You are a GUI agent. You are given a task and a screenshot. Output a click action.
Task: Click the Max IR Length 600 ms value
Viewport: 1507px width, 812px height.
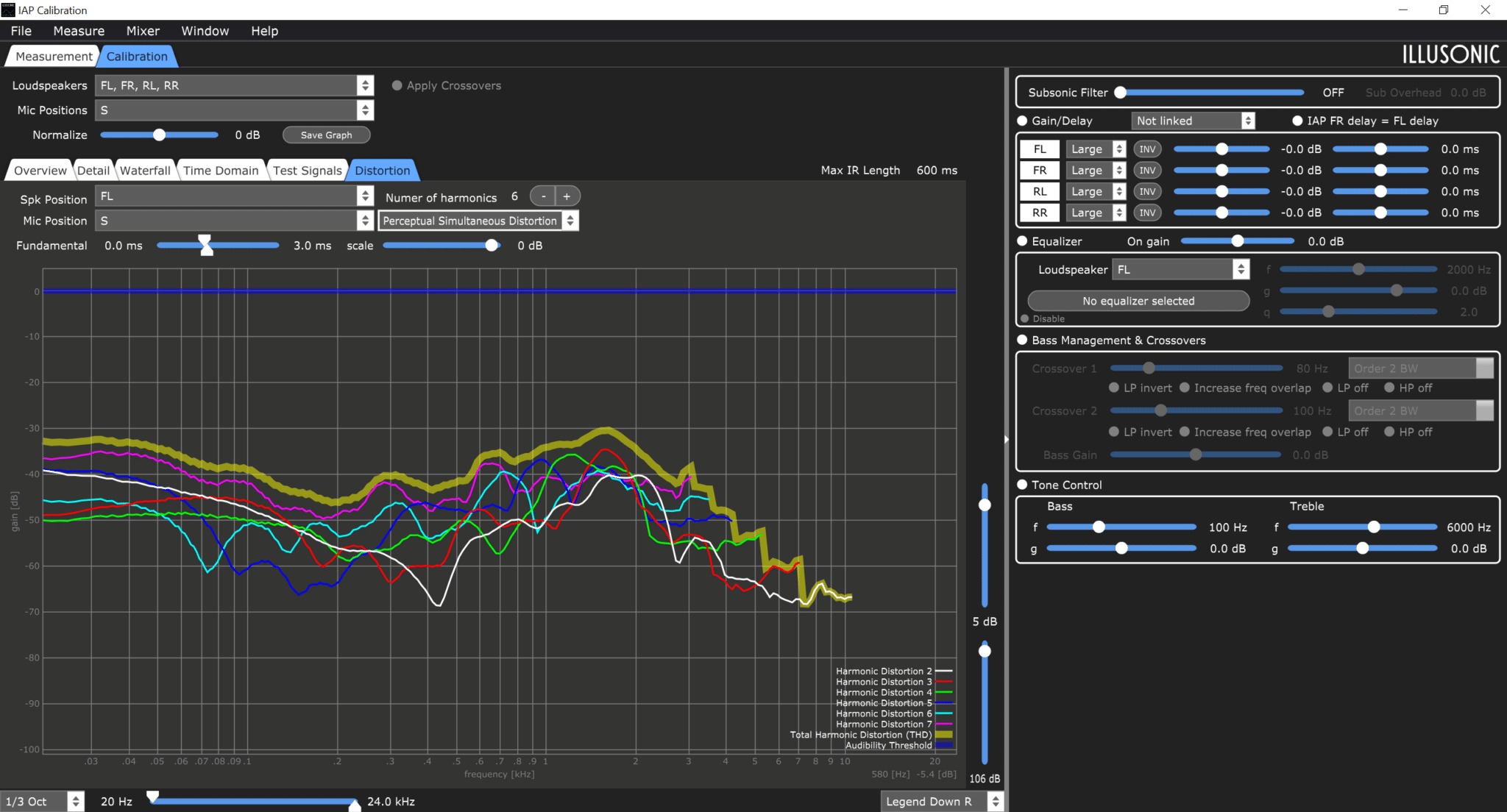tap(937, 171)
